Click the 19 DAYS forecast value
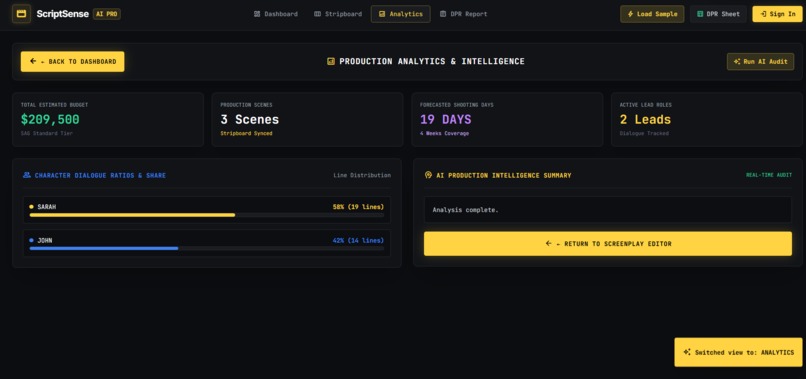This screenshot has width=806, height=379. [x=446, y=120]
